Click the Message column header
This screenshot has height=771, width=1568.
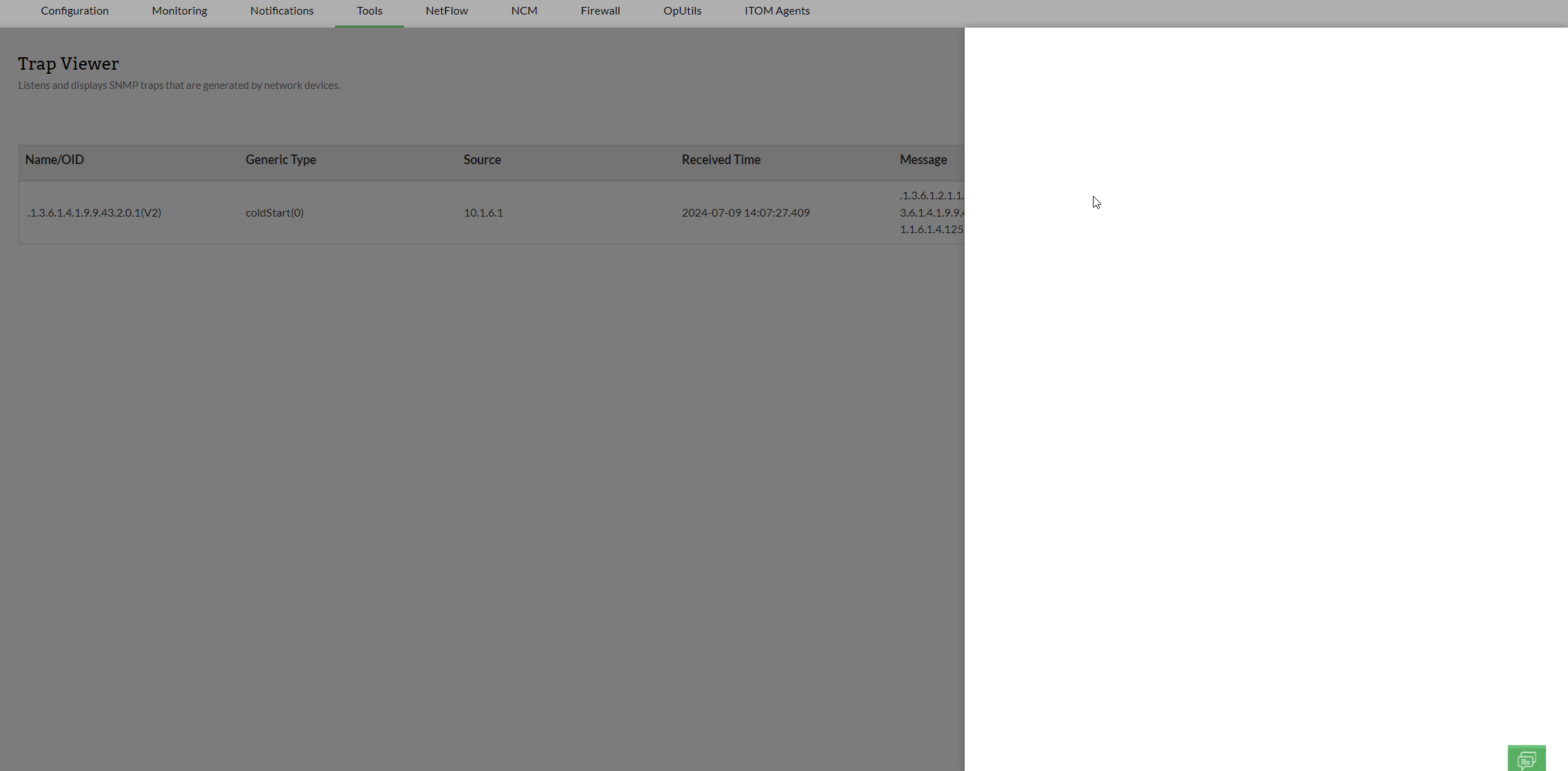[x=923, y=160]
